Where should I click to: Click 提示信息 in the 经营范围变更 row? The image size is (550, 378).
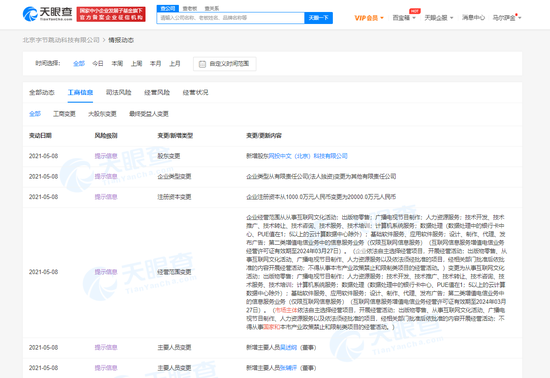[x=106, y=272]
